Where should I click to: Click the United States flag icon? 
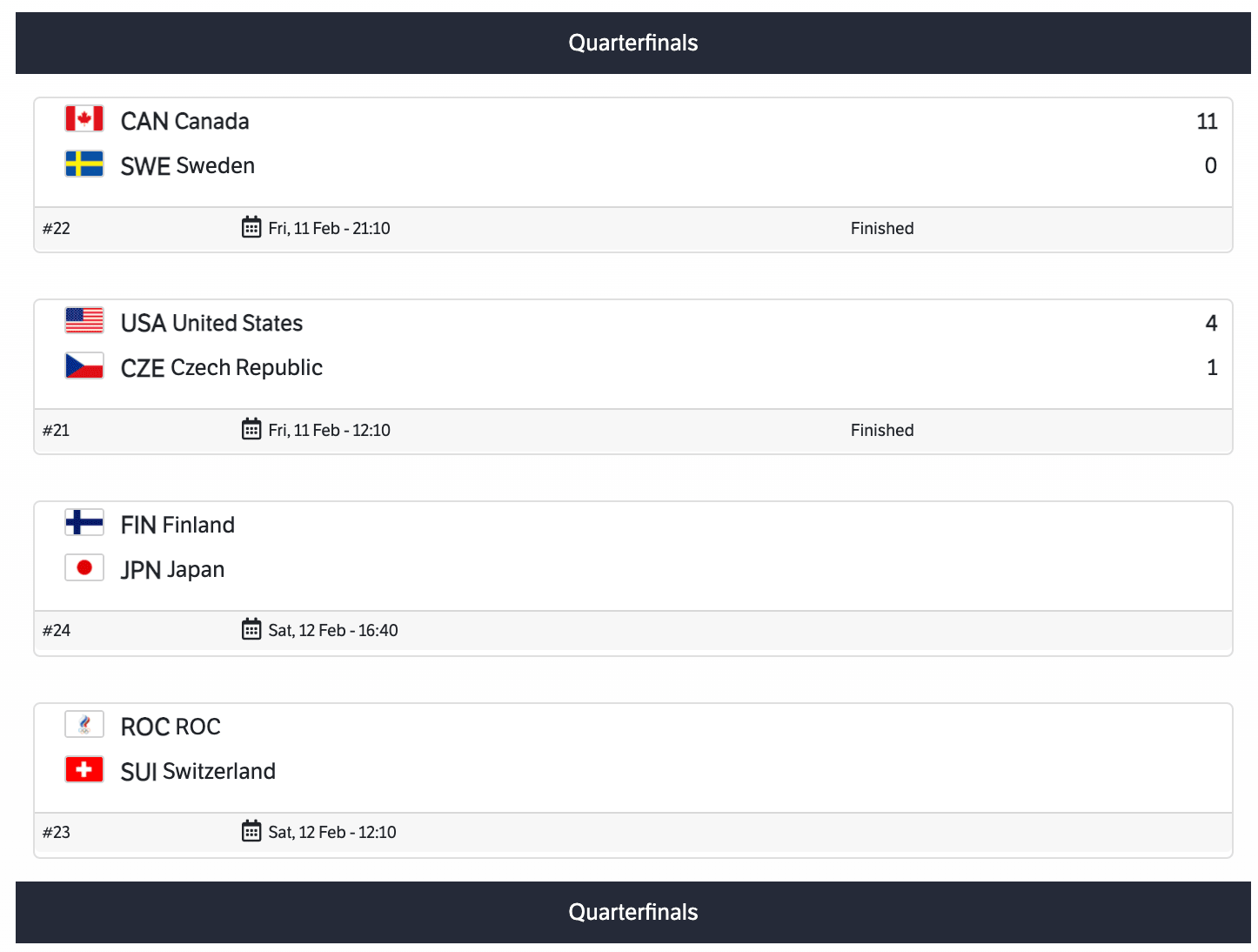pyautogui.click(x=84, y=321)
